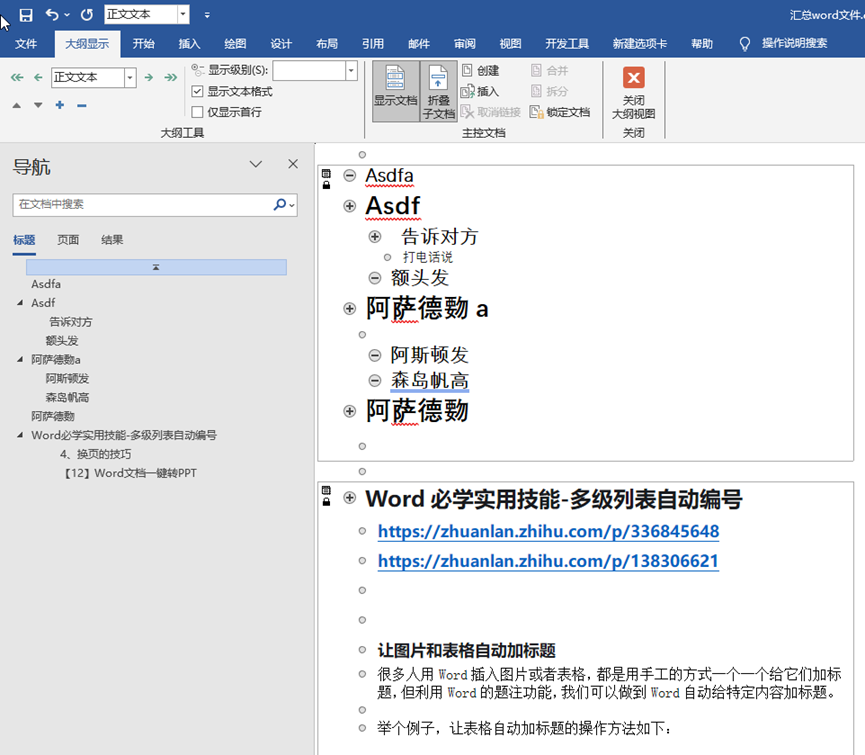This screenshot has width=865, height=755.
Task: Demote outline level with single right arrow
Action: pos(148,77)
